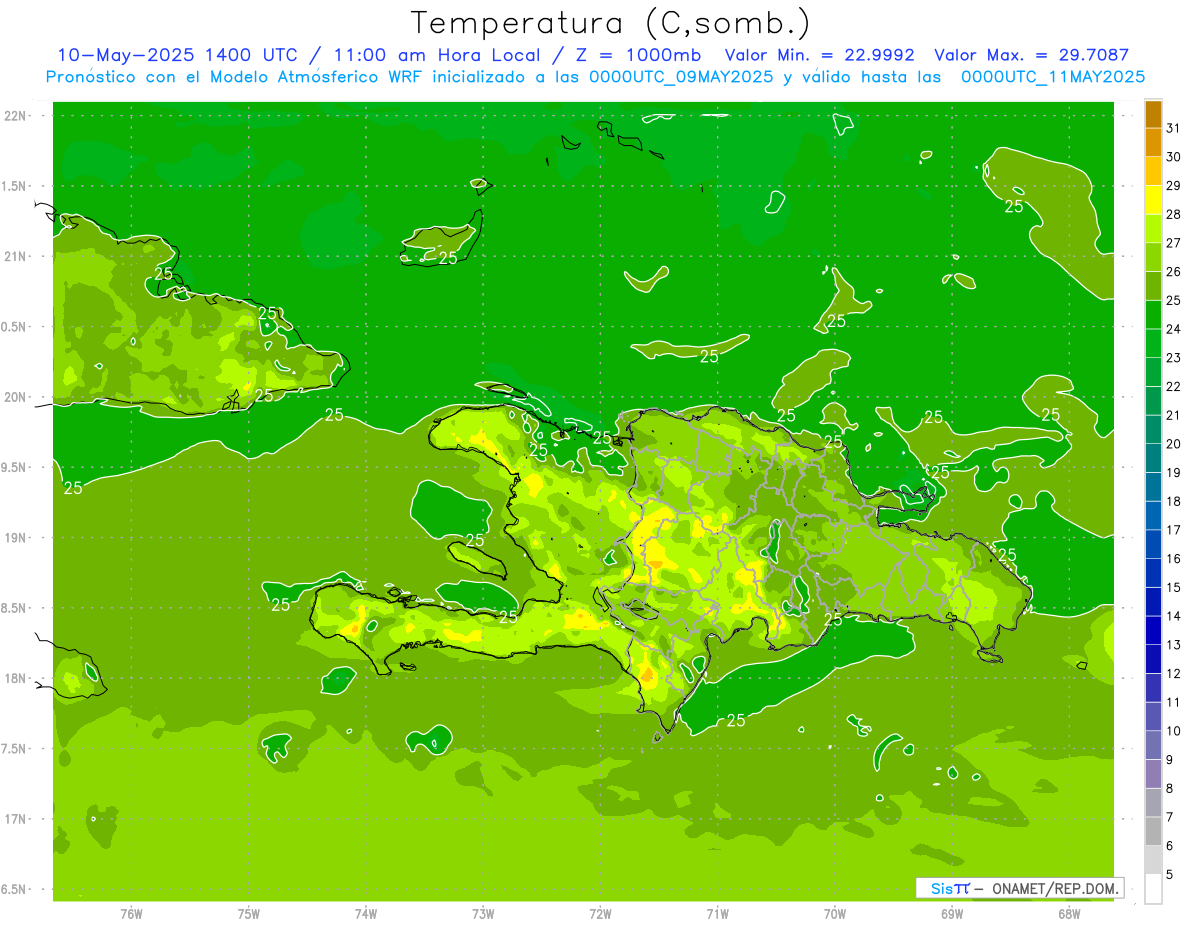Pick the gray swatch between 7 and 8
This screenshot has height=927, width=1200.
click(x=1153, y=803)
